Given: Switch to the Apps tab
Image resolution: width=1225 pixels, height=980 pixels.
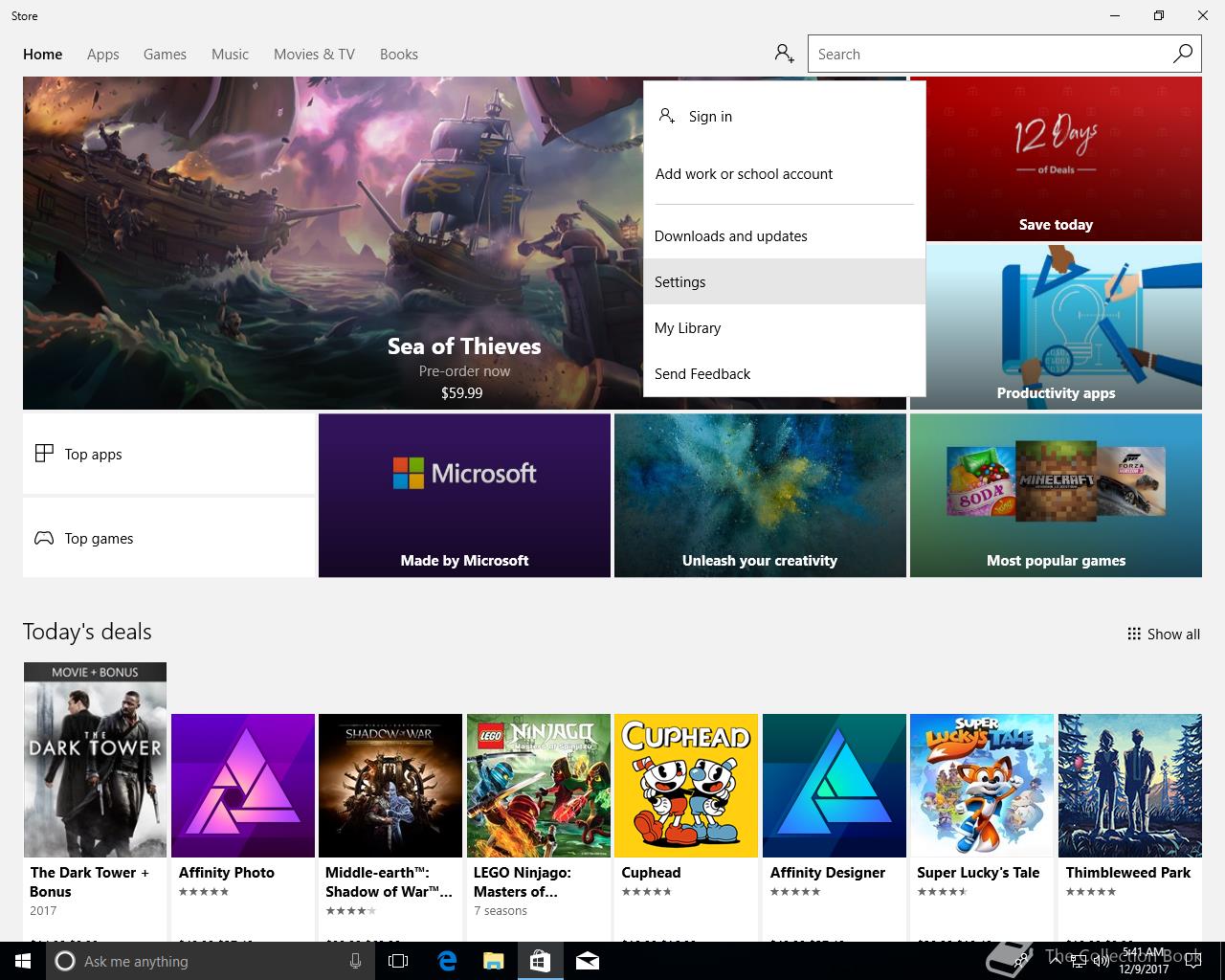Looking at the screenshot, I should pos(103,54).
